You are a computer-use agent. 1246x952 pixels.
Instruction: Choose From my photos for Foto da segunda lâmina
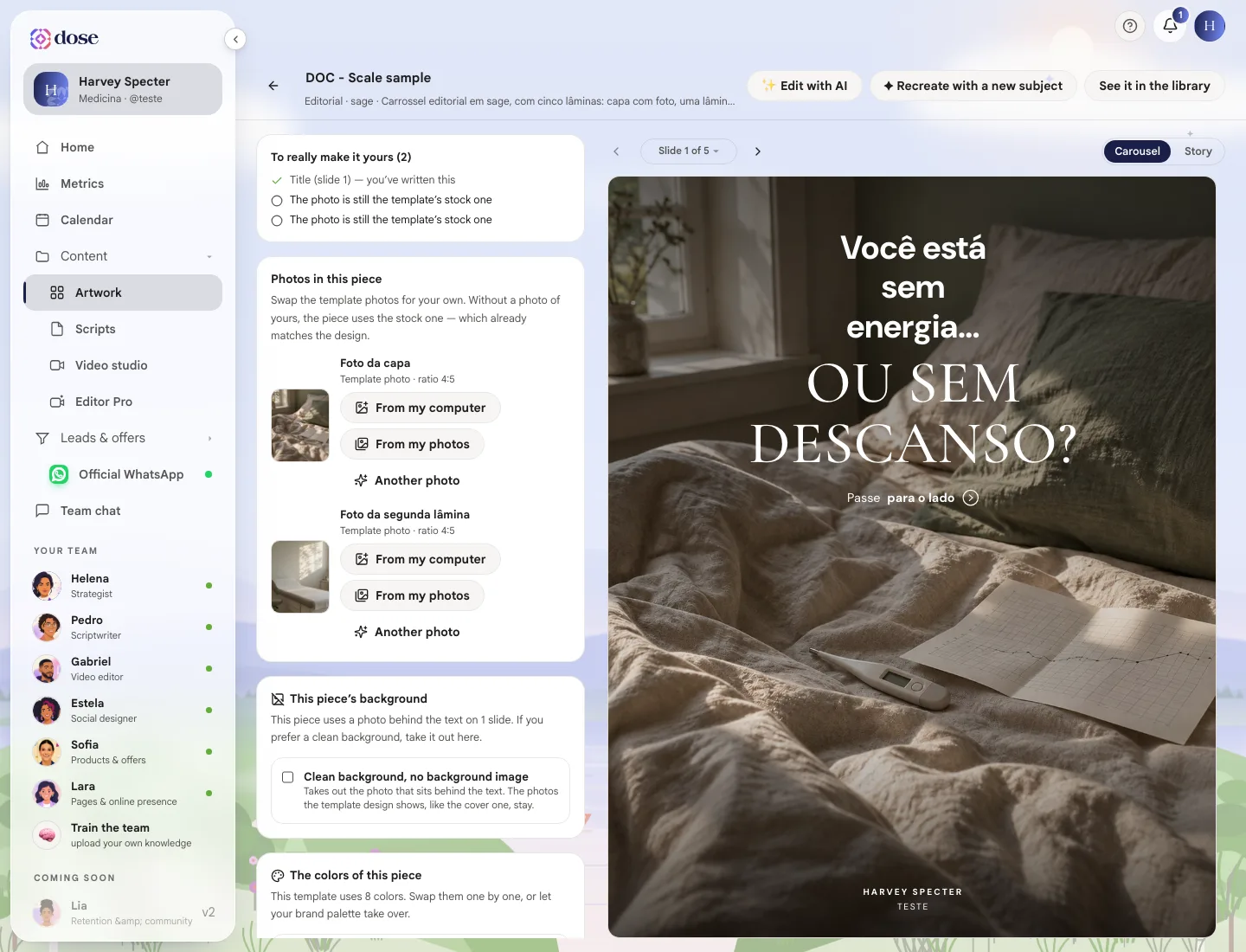(412, 595)
